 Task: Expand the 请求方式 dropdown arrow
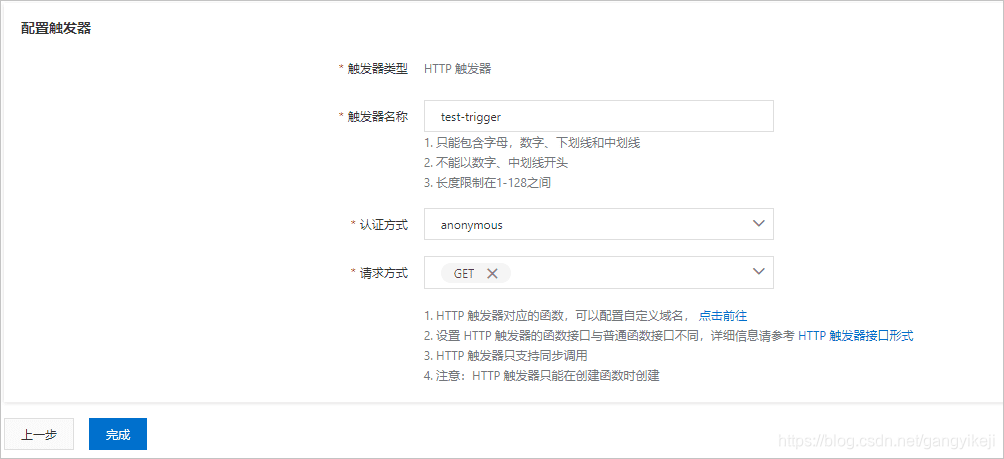(x=759, y=271)
